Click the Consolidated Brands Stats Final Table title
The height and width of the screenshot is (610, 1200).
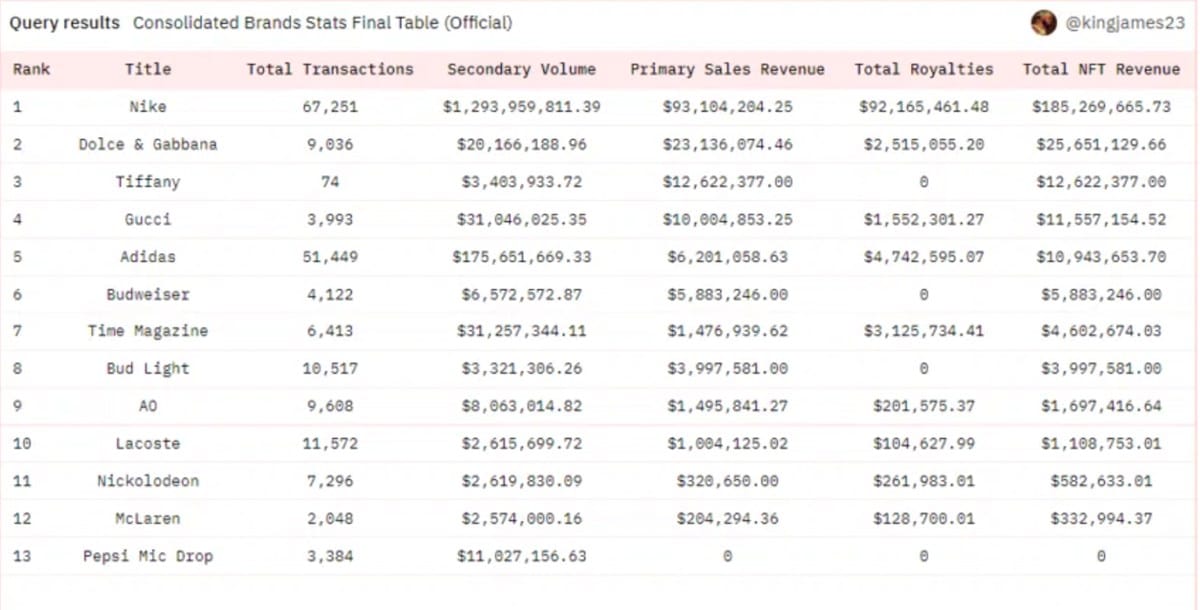(322, 23)
